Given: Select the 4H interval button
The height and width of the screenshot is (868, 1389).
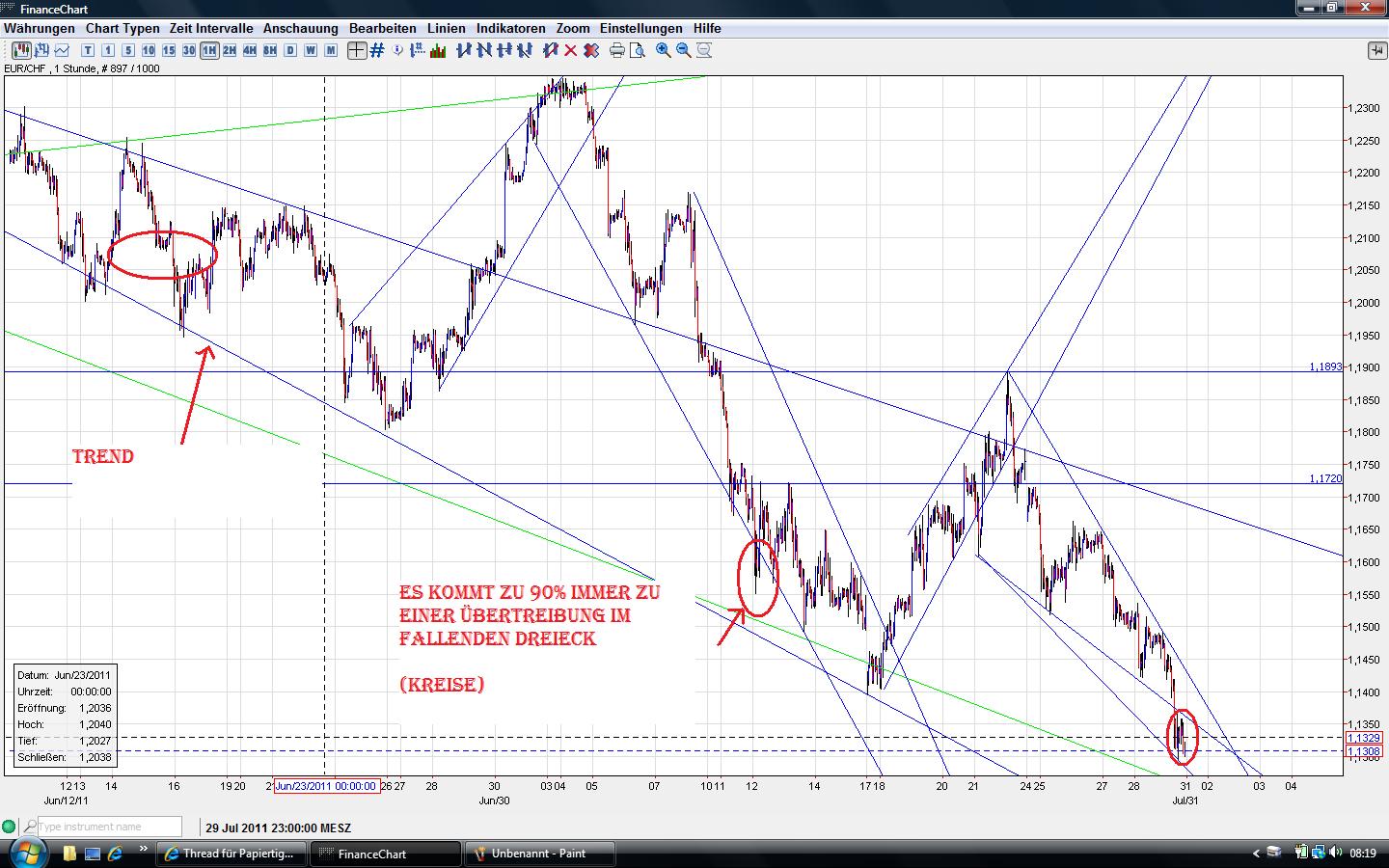Looking at the screenshot, I should point(250,50).
